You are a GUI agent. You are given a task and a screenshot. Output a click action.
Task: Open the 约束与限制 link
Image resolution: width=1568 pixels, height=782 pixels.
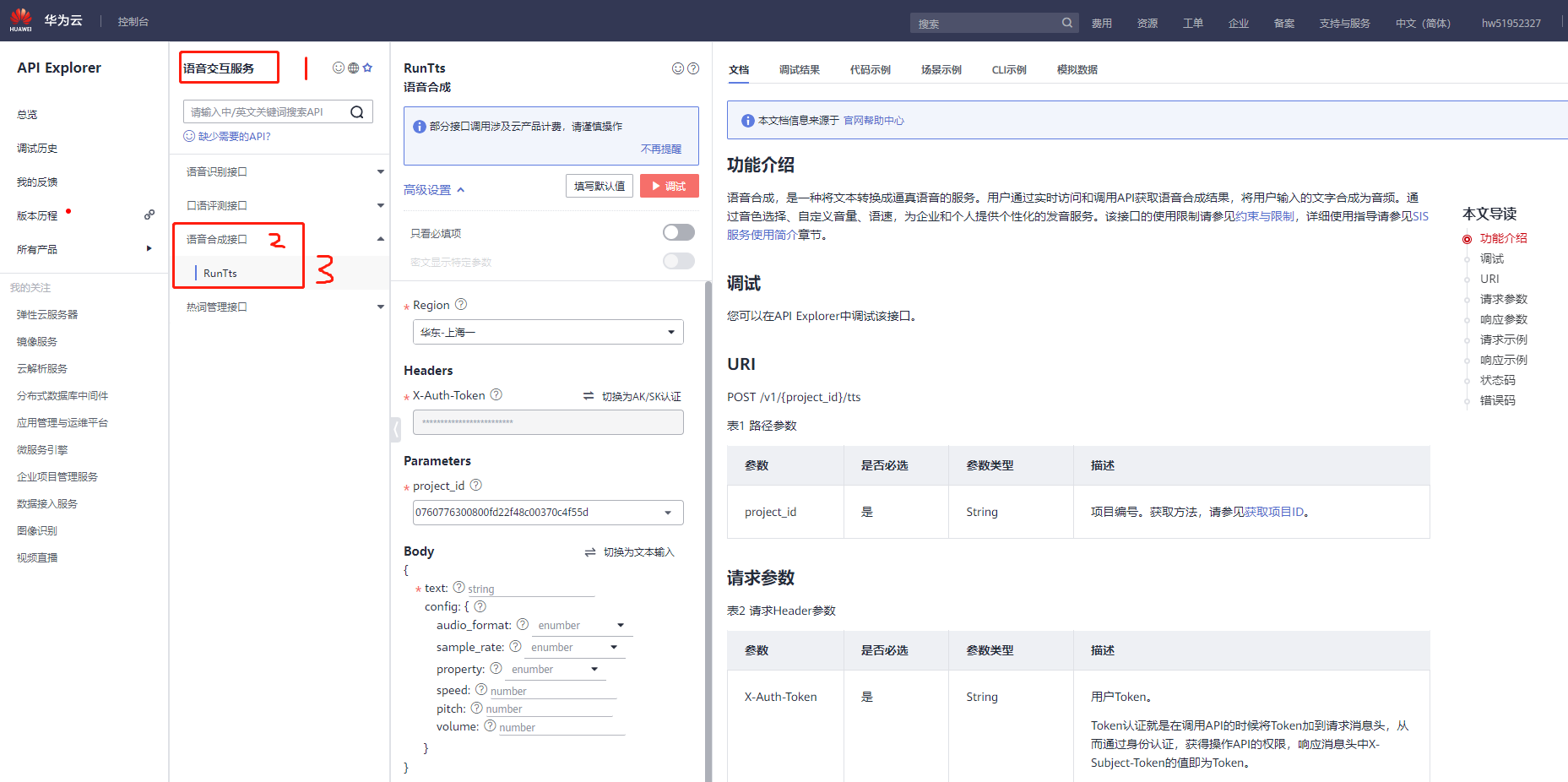[1265, 216]
